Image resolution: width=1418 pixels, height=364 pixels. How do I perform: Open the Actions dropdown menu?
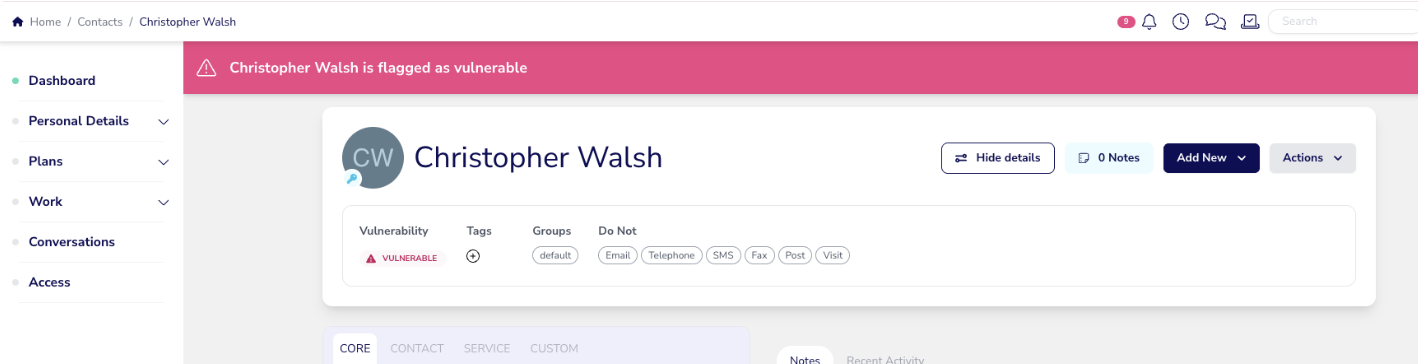[x=1312, y=158]
